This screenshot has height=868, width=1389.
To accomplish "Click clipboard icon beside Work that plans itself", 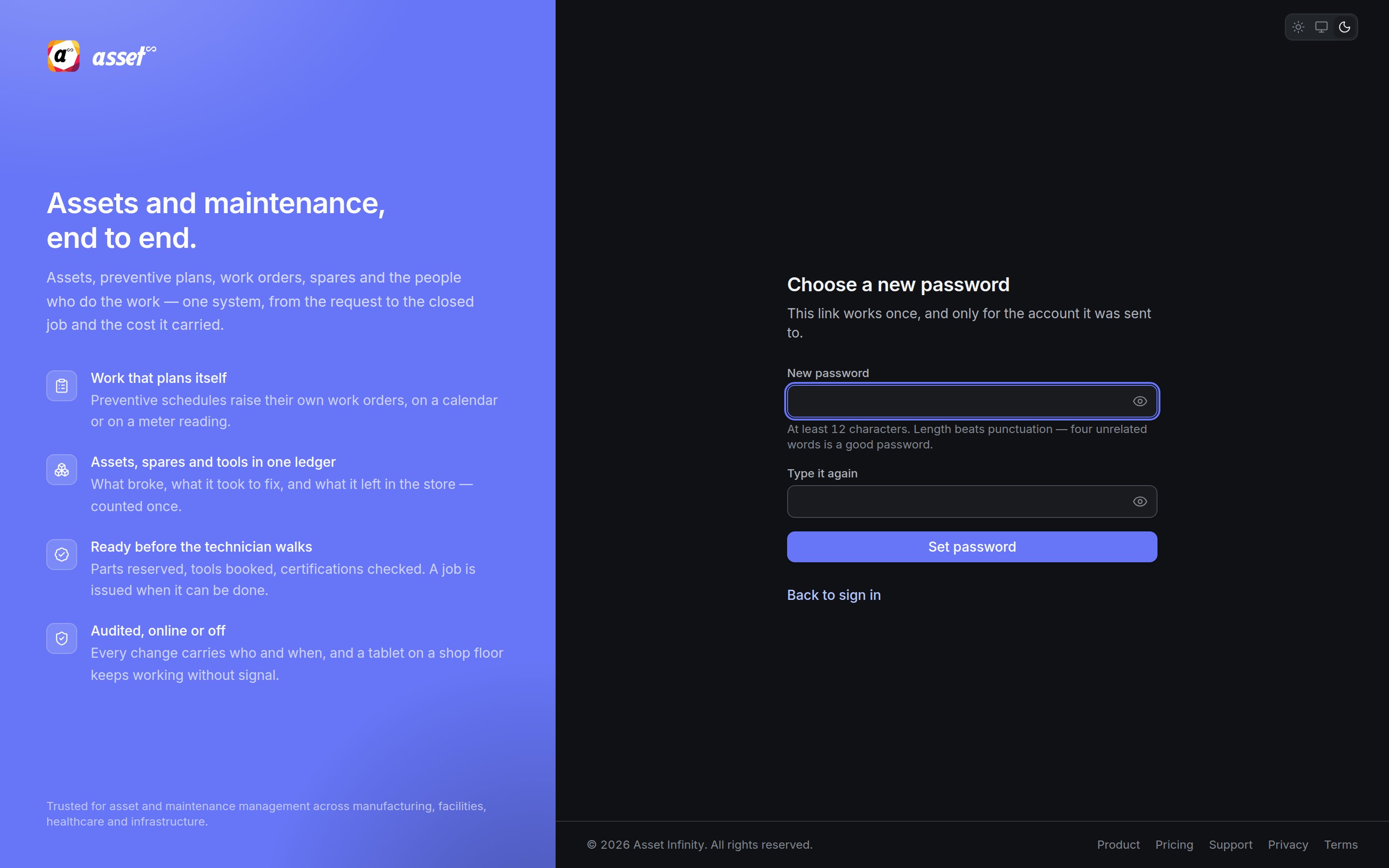I will coord(62,386).
